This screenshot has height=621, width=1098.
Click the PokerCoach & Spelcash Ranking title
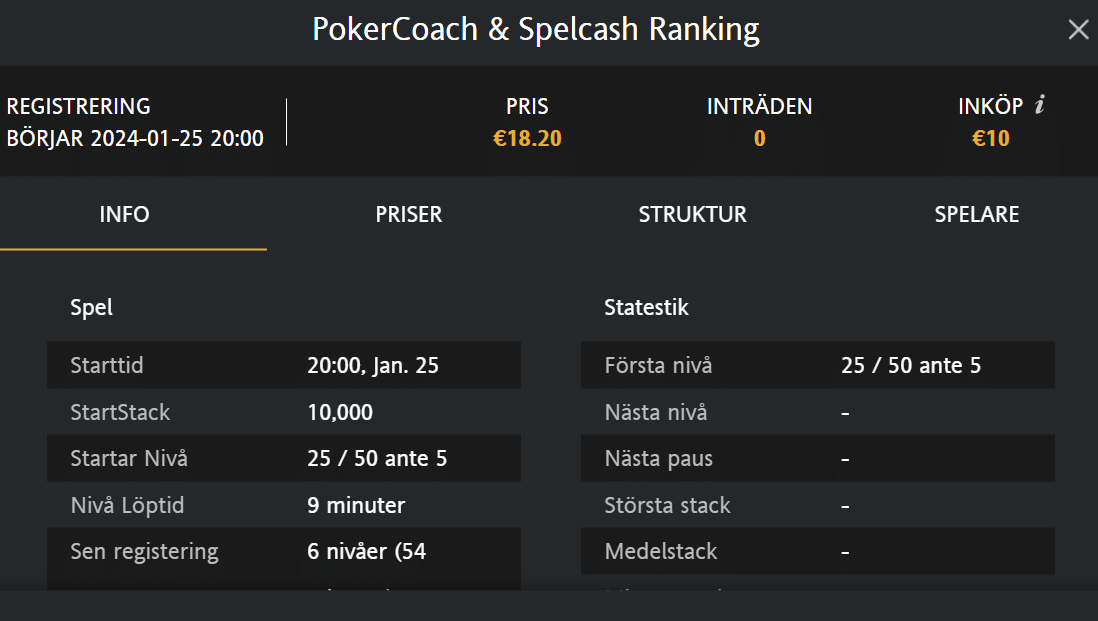tap(536, 30)
